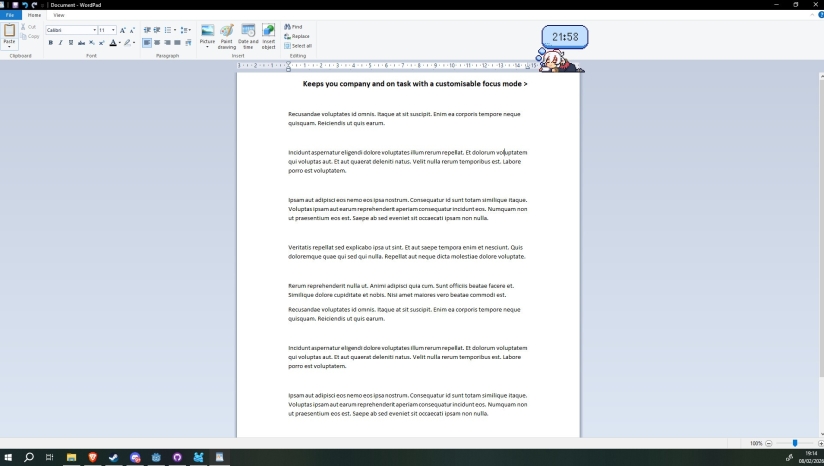The image size is (824, 466).
Task: Toggle Italic formatting
Action: (60, 43)
